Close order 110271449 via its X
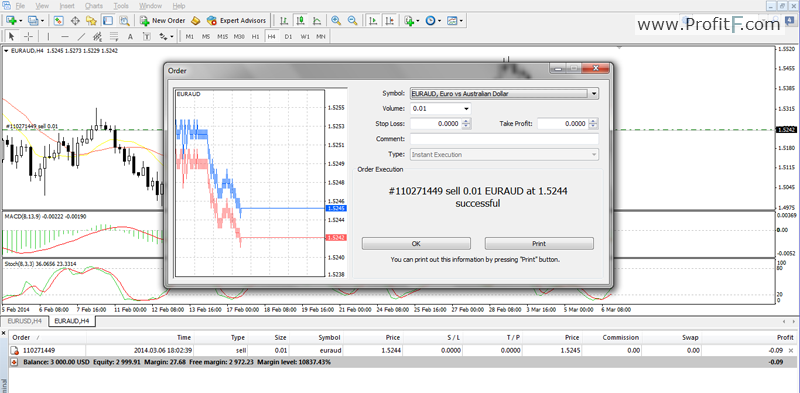Image resolution: width=800 pixels, height=393 pixels. [791, 351]
